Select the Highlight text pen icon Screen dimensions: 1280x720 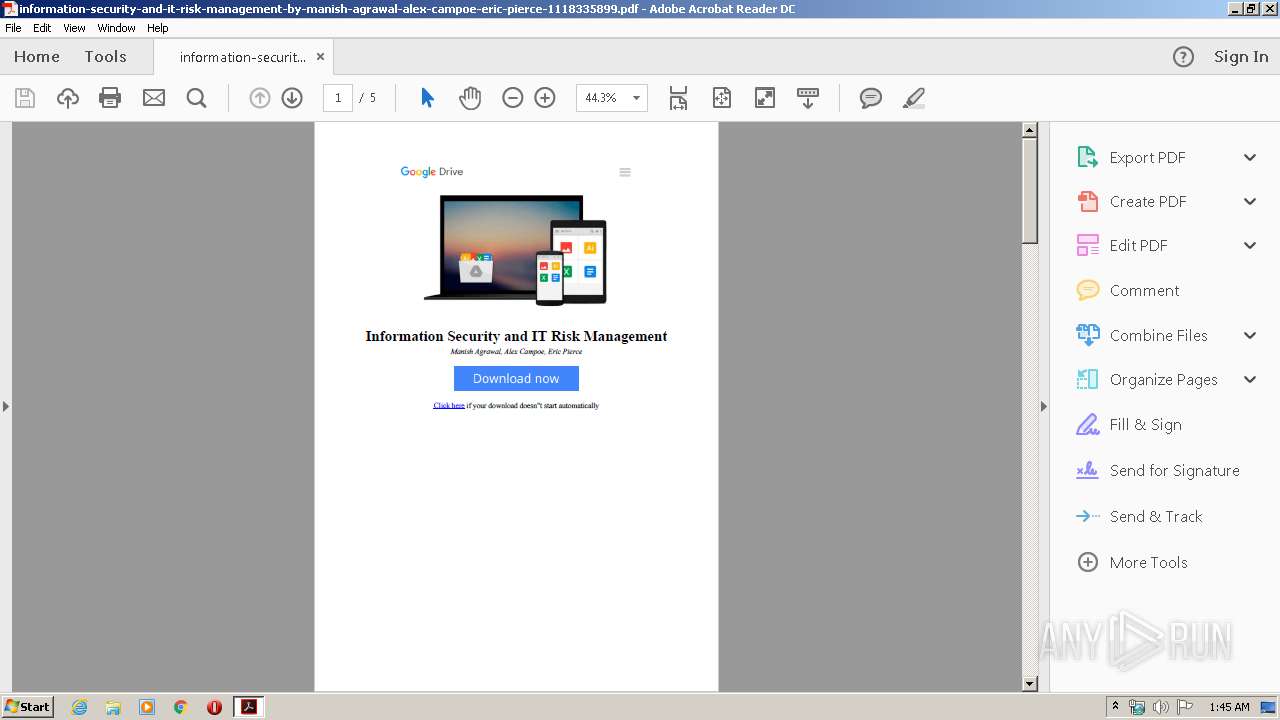pyautogui.click(x=914, y=98)
